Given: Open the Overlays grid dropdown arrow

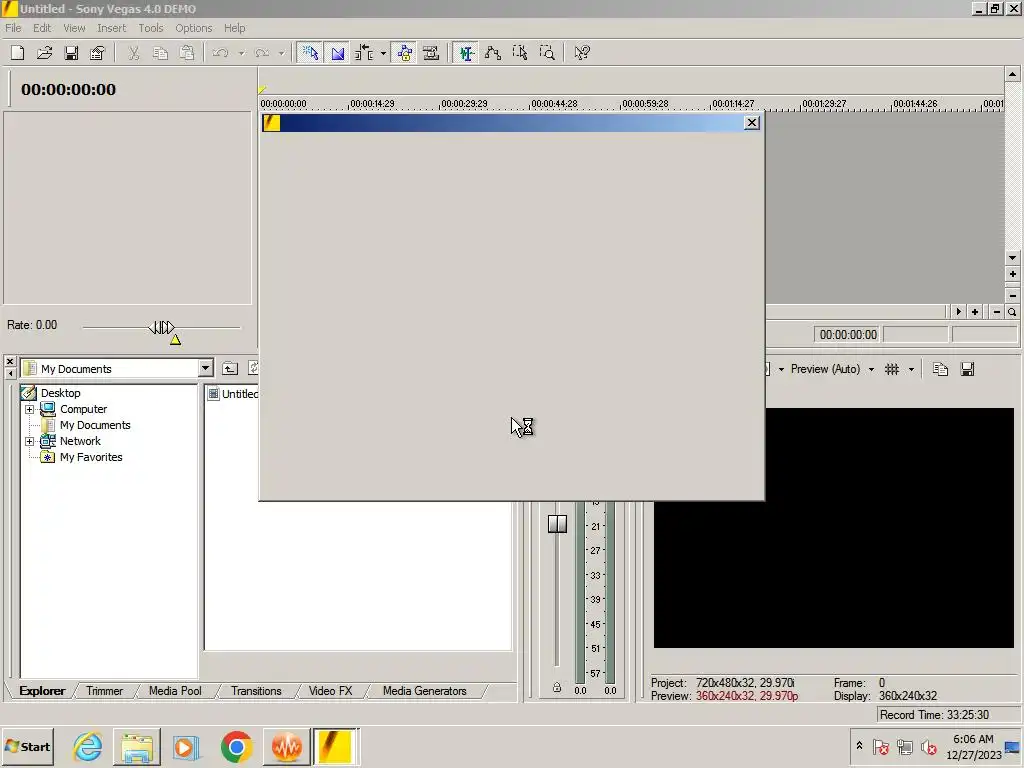Looking at the screenshot, I should pyautogui.click(x=912, y=370).
